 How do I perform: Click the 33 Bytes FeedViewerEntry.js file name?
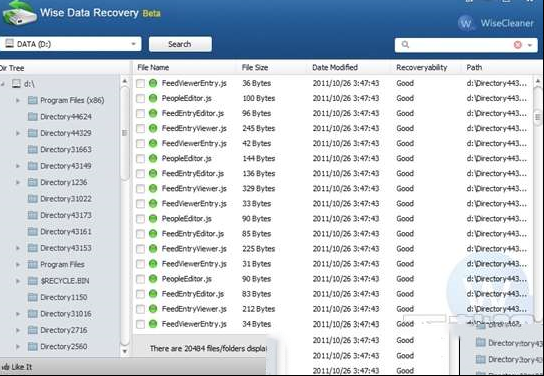[194, 204]
